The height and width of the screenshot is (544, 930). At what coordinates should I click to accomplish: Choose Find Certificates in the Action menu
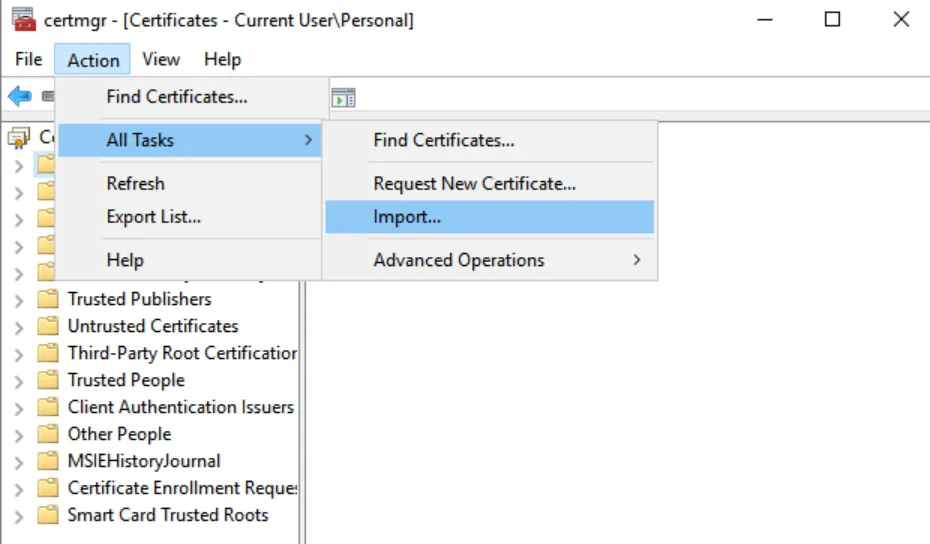(x=190, y=97)
